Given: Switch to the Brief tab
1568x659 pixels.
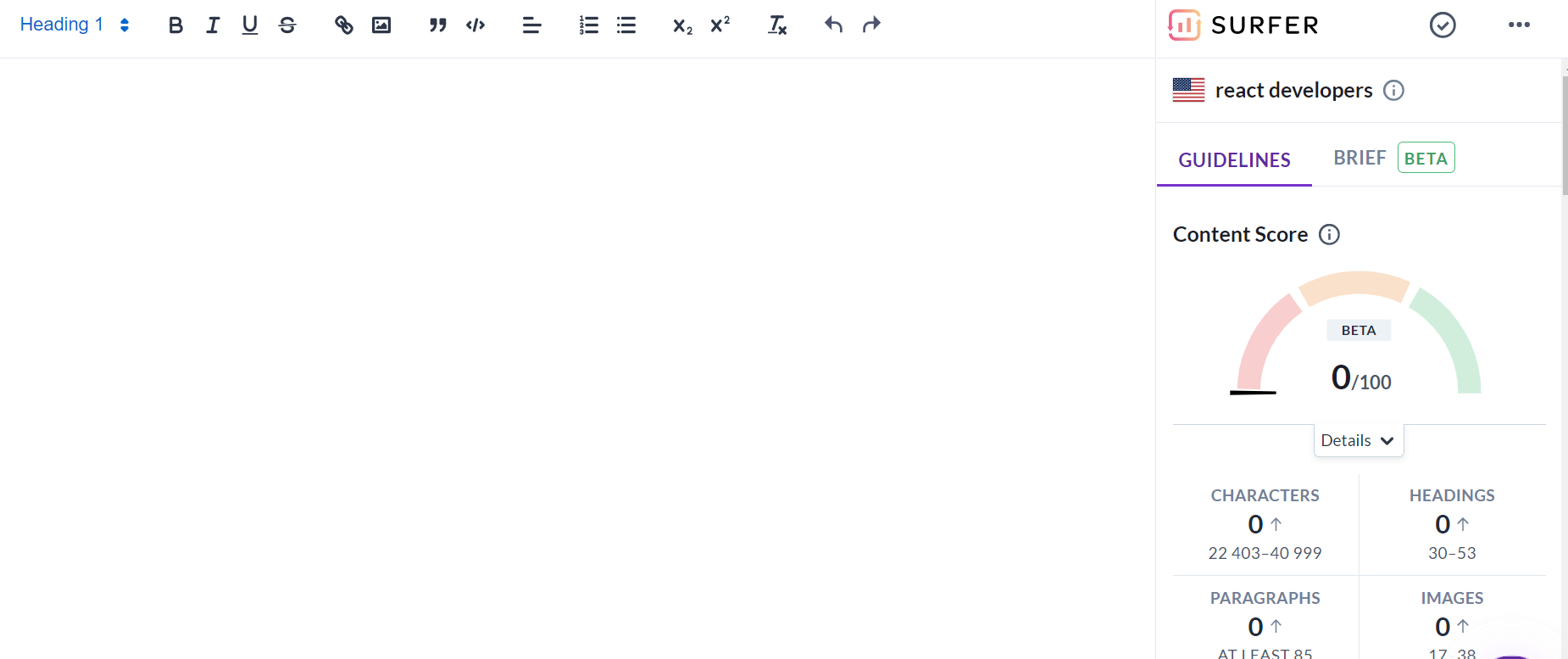Looking at the screenshot, I should point(1359,158).
